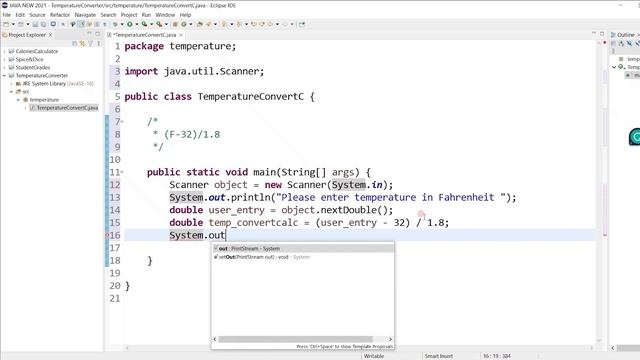Select the StudentGrades project
The width and height of the screenshot is (640, 360).
[33, 67]
